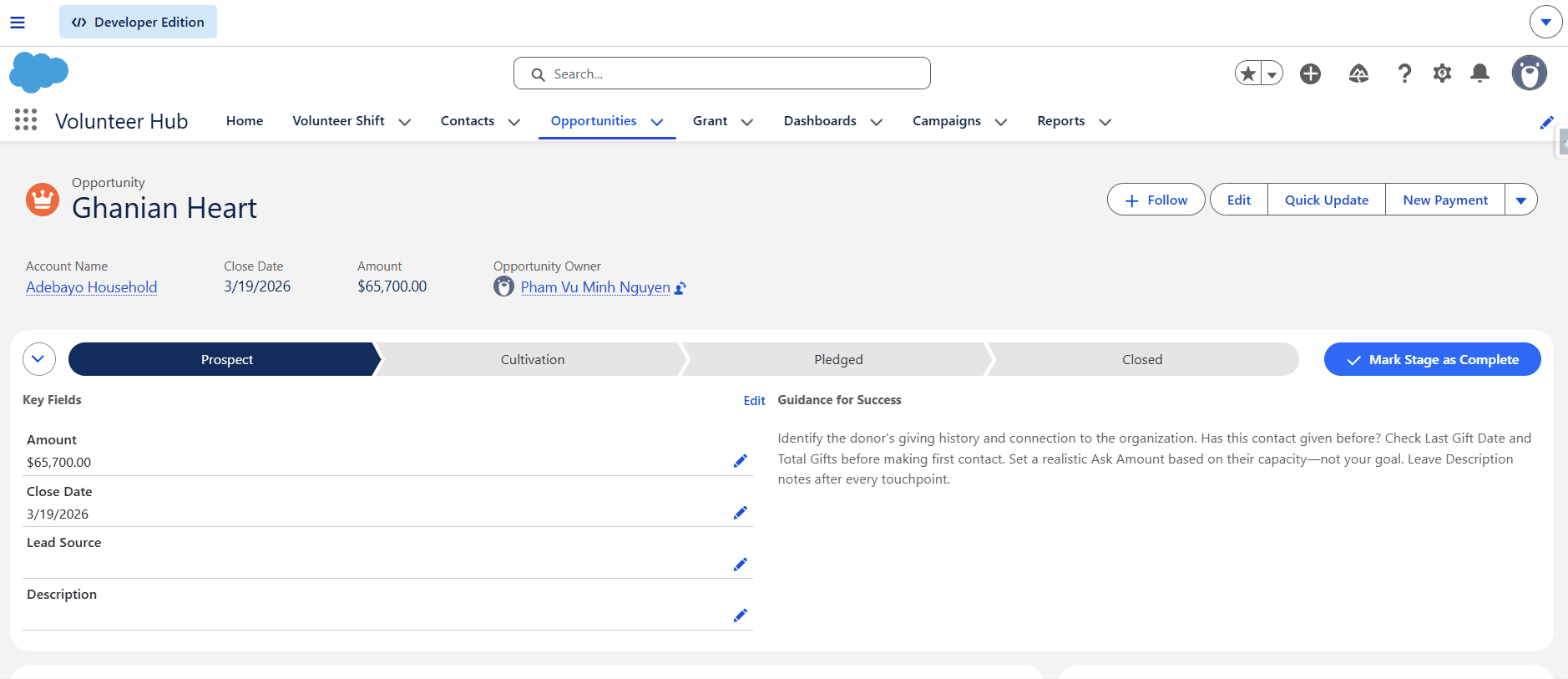This screenshot has width=1568, height=679.
Task: Open the Trailhead guidance icon
Action: 1358,73
